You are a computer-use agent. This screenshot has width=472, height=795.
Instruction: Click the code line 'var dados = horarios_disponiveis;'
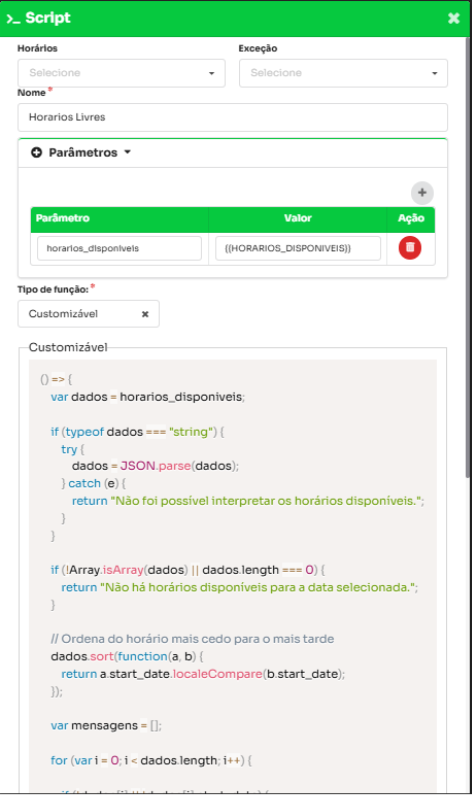(x=148, y=397)
